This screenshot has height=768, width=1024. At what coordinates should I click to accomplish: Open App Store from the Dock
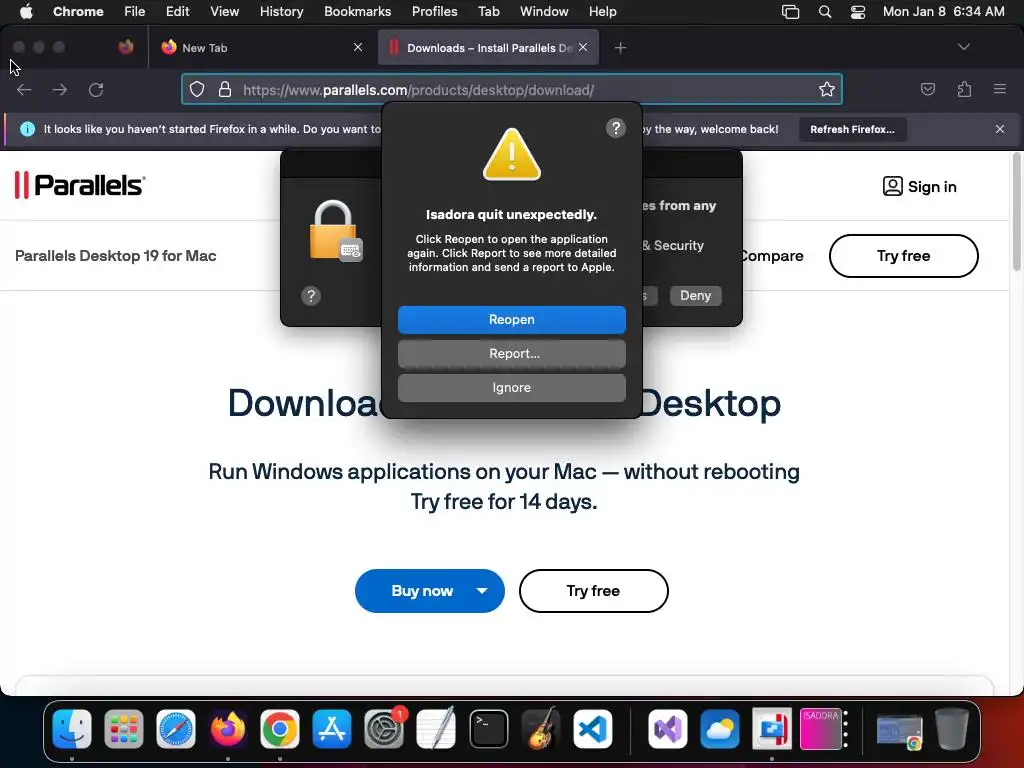332,729
